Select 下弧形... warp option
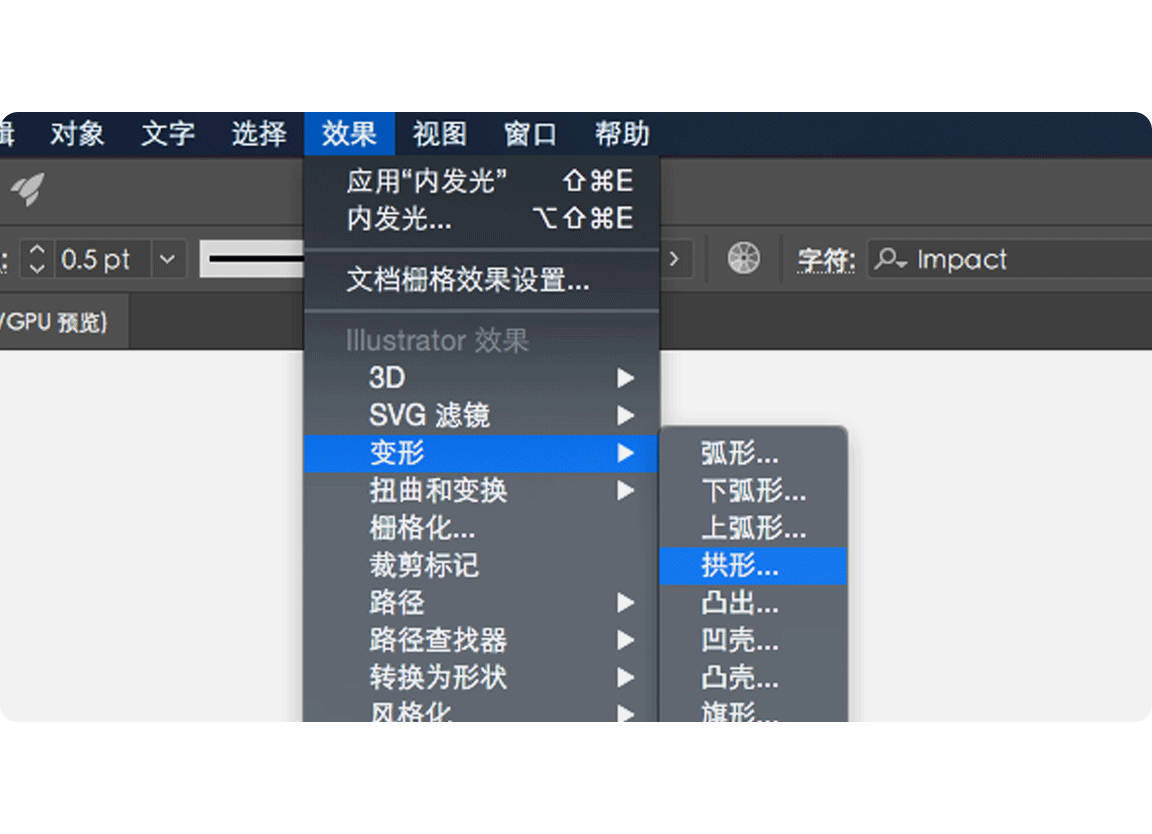The height and width of the screenshot is (834, 1152). click(x=753, y=491)
